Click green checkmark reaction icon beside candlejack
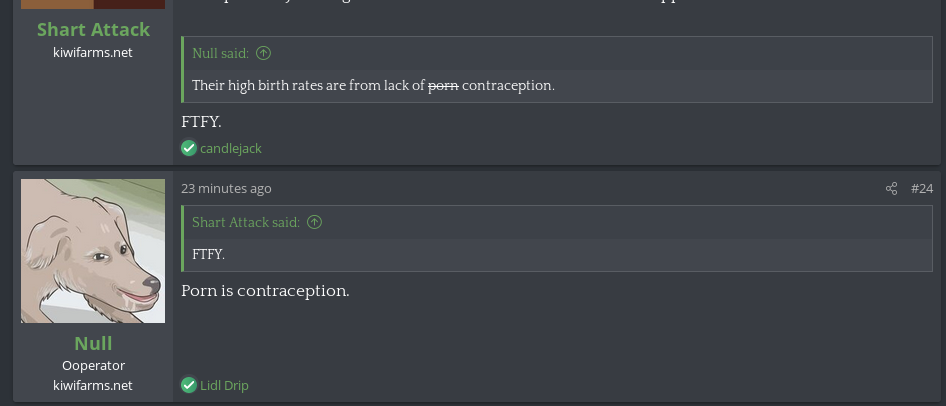This screenshot has height=406, width=946. coord(188,148)
